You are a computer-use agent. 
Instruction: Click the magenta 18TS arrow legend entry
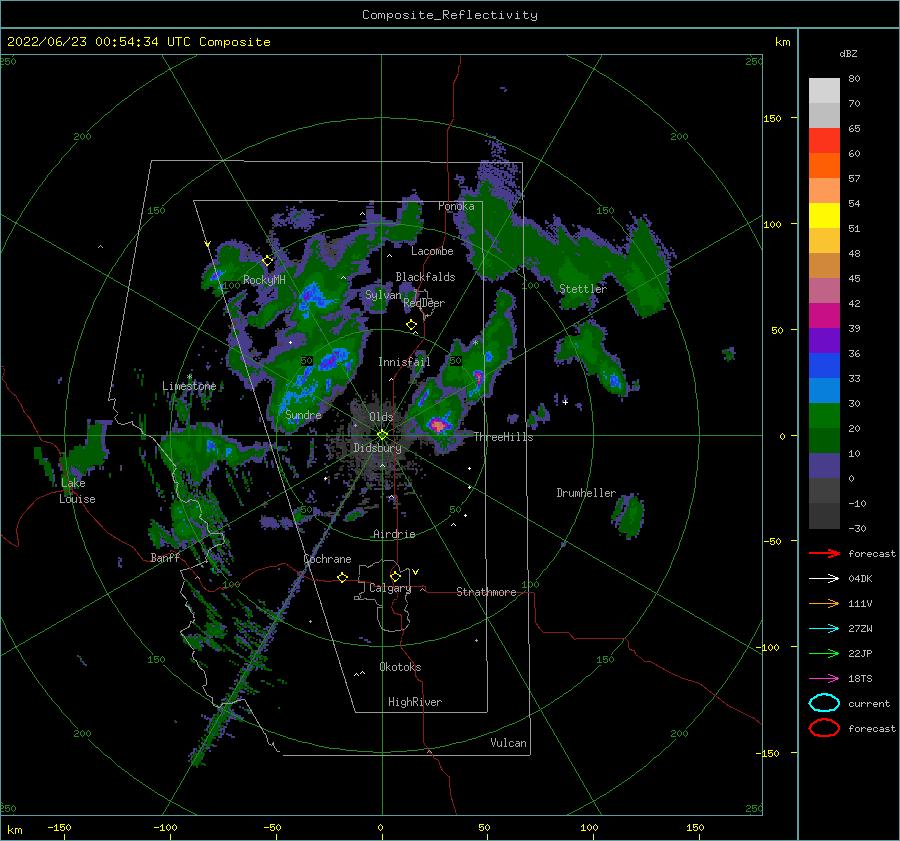pos(824,679)
